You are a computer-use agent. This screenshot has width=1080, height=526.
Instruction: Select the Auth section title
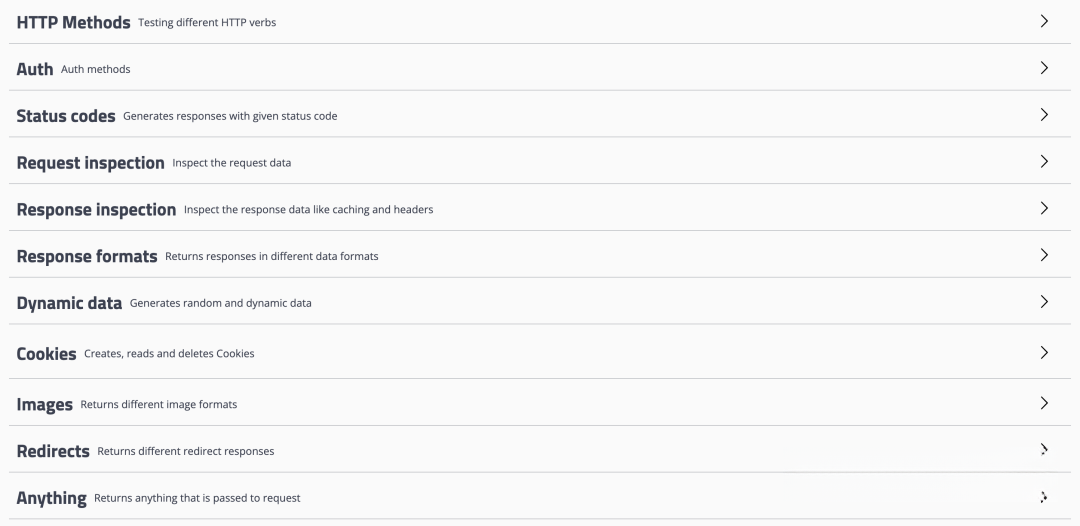(x=35, y=69)
